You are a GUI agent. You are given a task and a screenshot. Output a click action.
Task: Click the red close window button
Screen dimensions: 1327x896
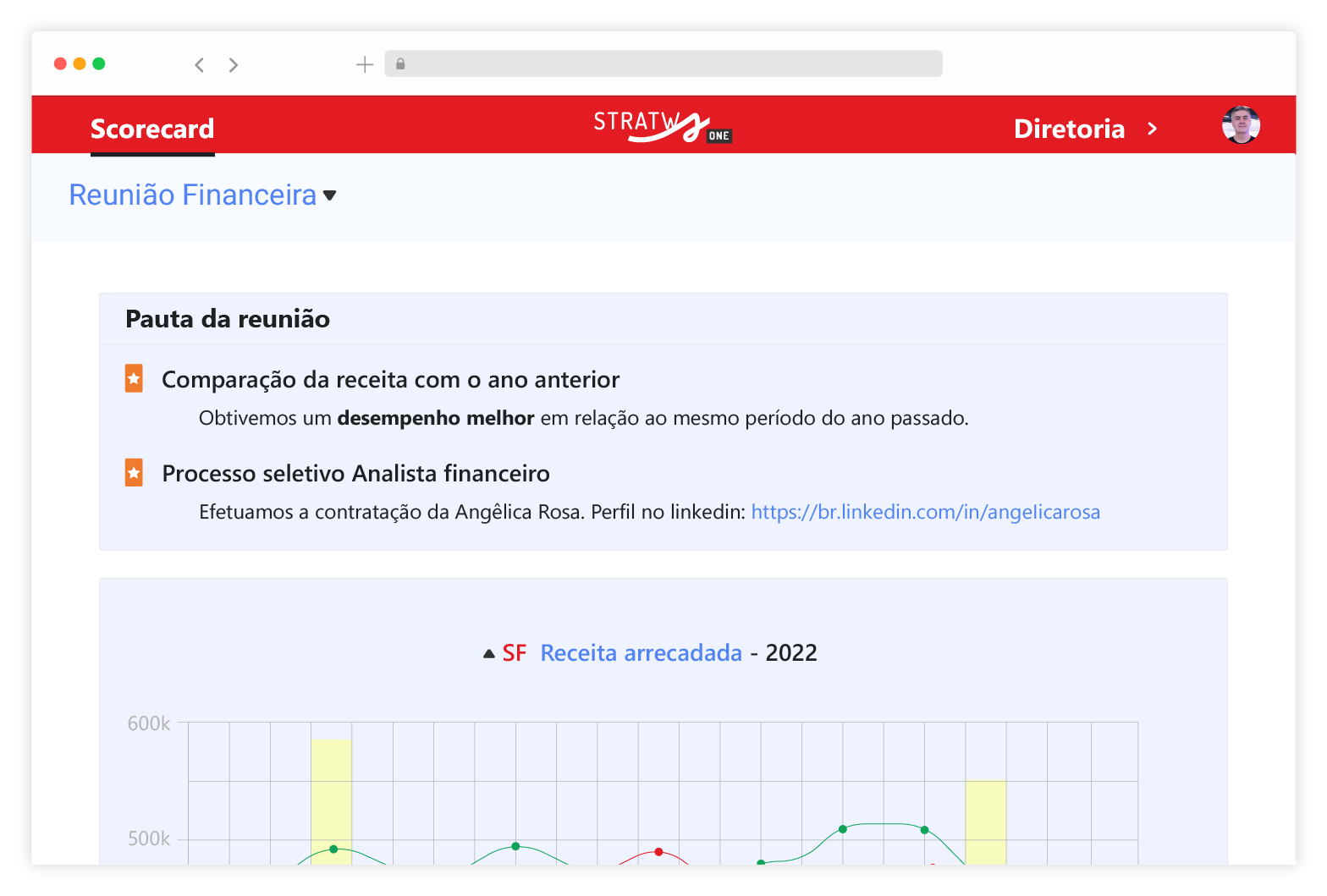(60, 63)
